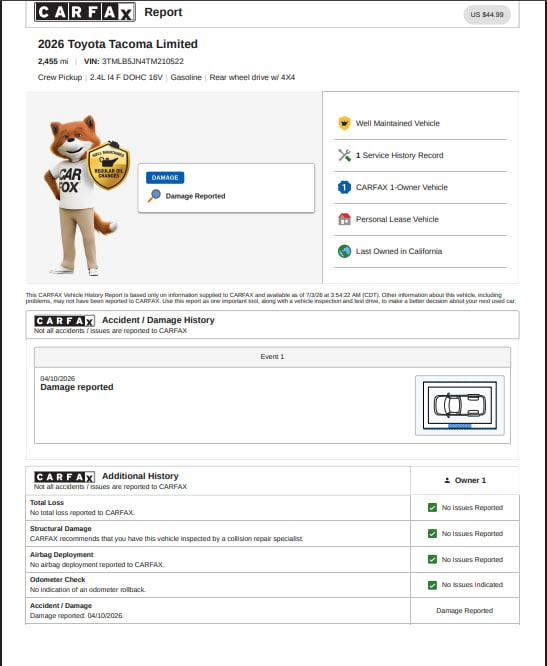Click the 'Gasoline' fuel type text
547x666 pixels.
(x=186, y=77)
